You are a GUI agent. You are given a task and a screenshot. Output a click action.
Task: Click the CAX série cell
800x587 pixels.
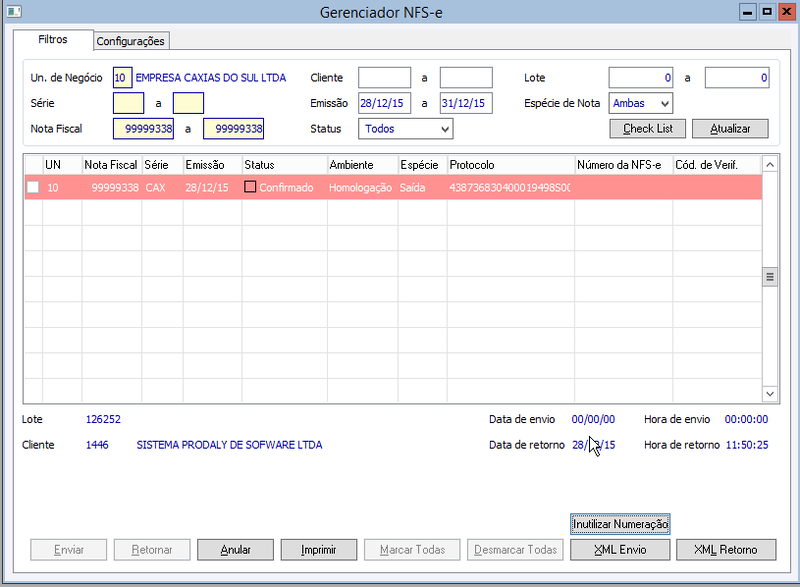pyautogui.click(x=162, y=187)
